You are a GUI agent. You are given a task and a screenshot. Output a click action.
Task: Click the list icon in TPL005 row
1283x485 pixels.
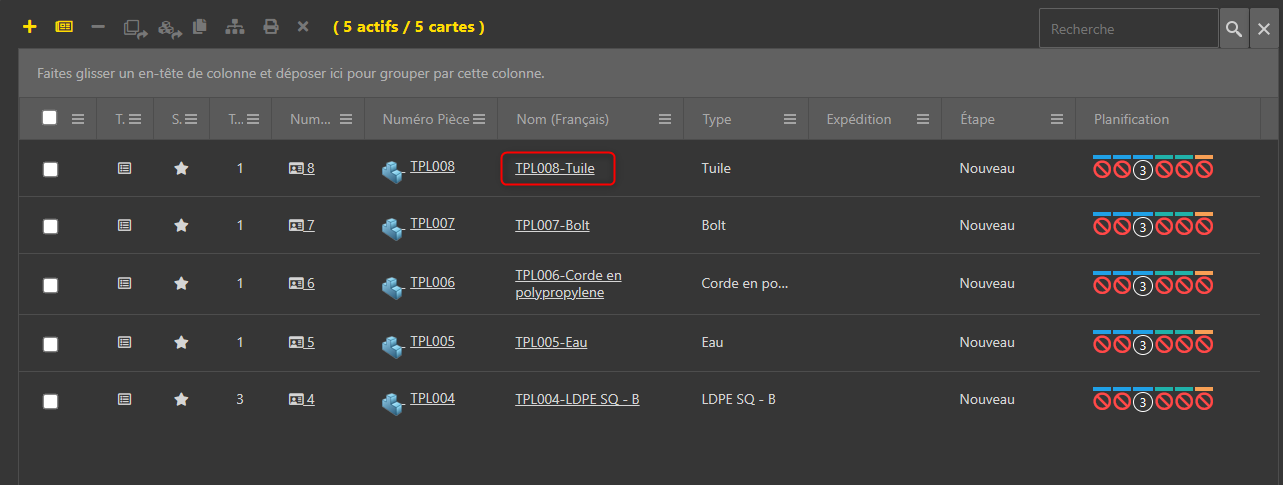pyautogui.click(x=124, y=342)
